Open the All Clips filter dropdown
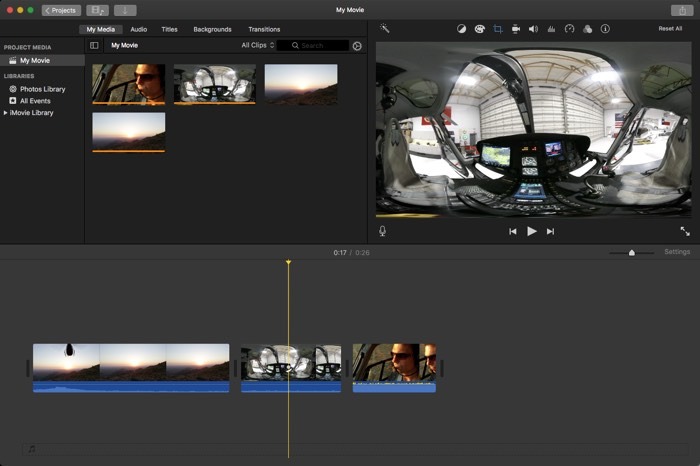 [x=258, y=46]
